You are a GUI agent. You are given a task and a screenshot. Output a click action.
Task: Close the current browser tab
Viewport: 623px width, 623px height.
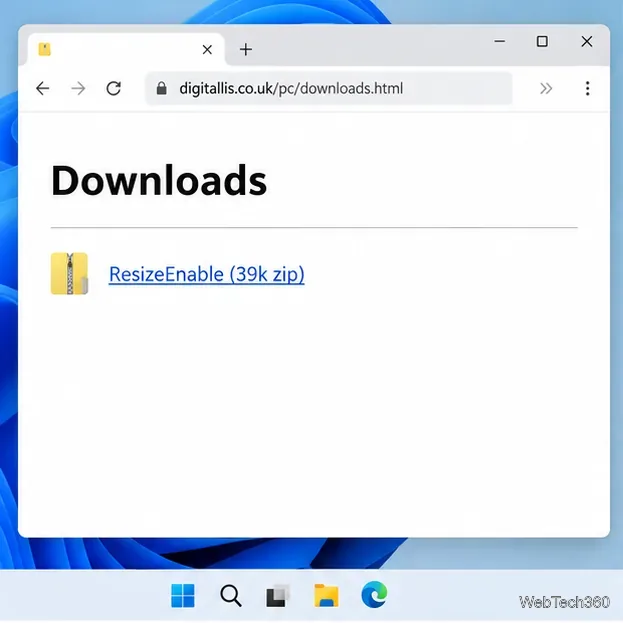pos(207,50)
